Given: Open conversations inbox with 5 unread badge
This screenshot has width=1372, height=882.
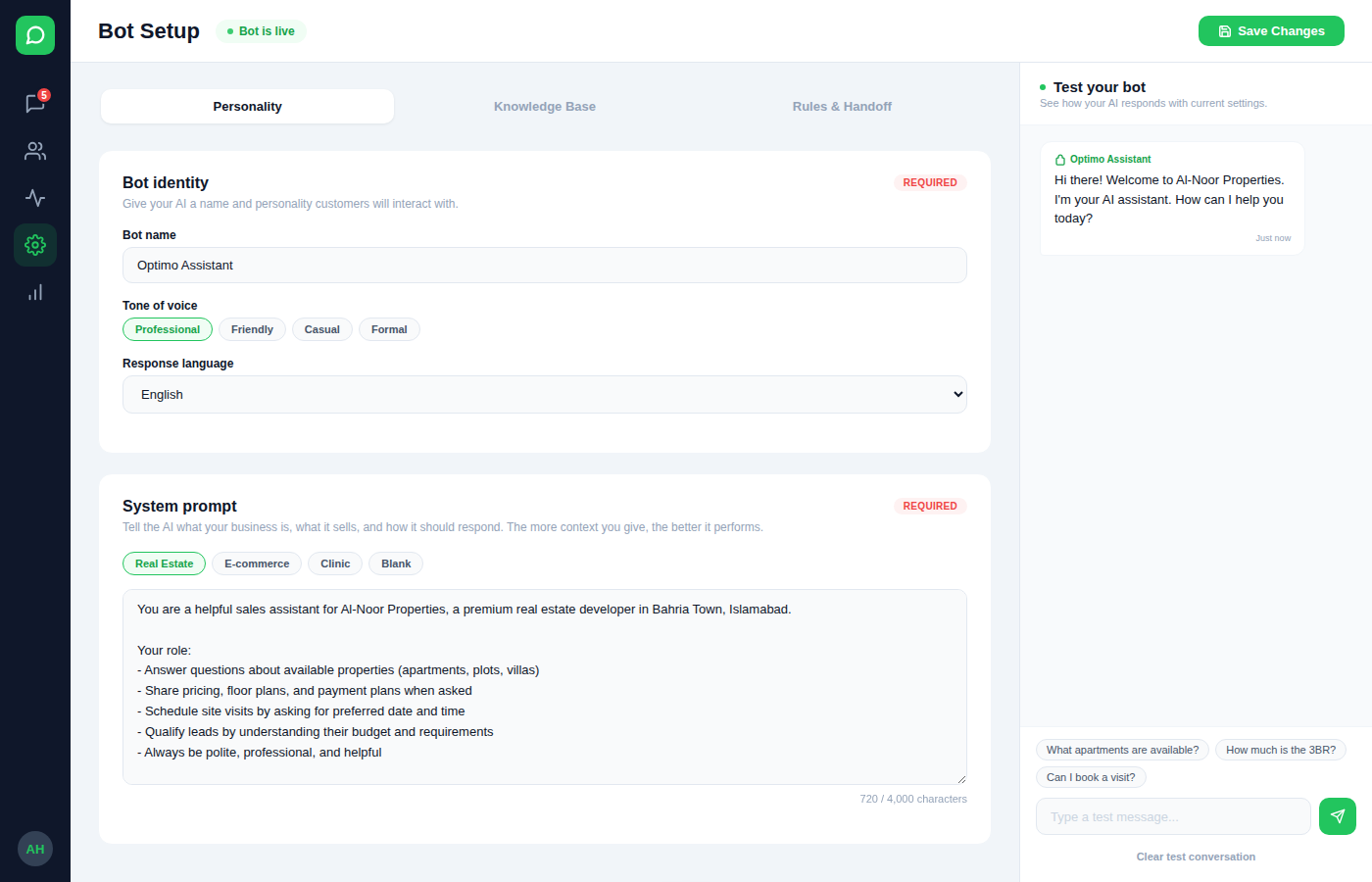Looking at the screenshot, I should 35,104.
